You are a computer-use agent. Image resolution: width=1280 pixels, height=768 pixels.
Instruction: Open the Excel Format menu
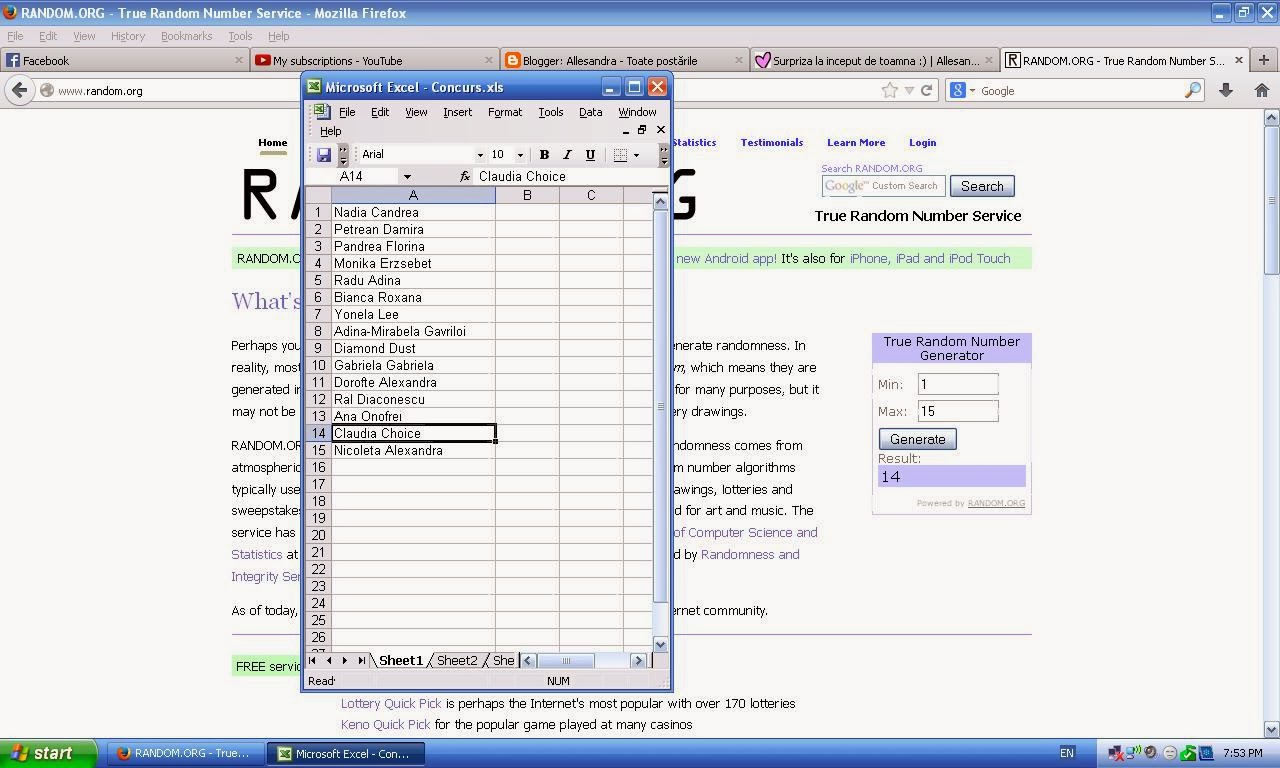click(505, 112)
